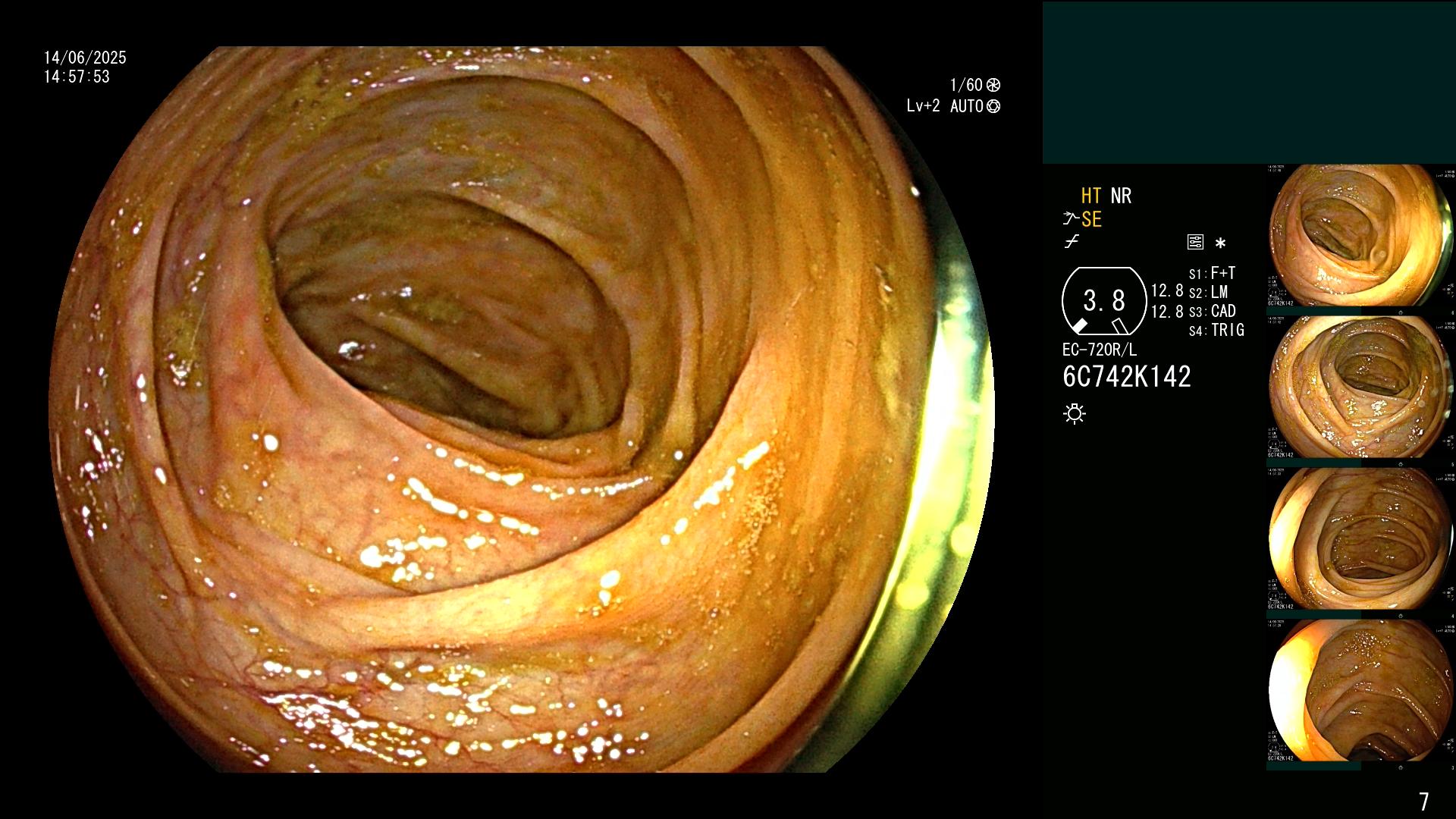Click the S1: F+T switch assignment
The height and width of the screenshot is (819, 1456).
pos(1212,273)
